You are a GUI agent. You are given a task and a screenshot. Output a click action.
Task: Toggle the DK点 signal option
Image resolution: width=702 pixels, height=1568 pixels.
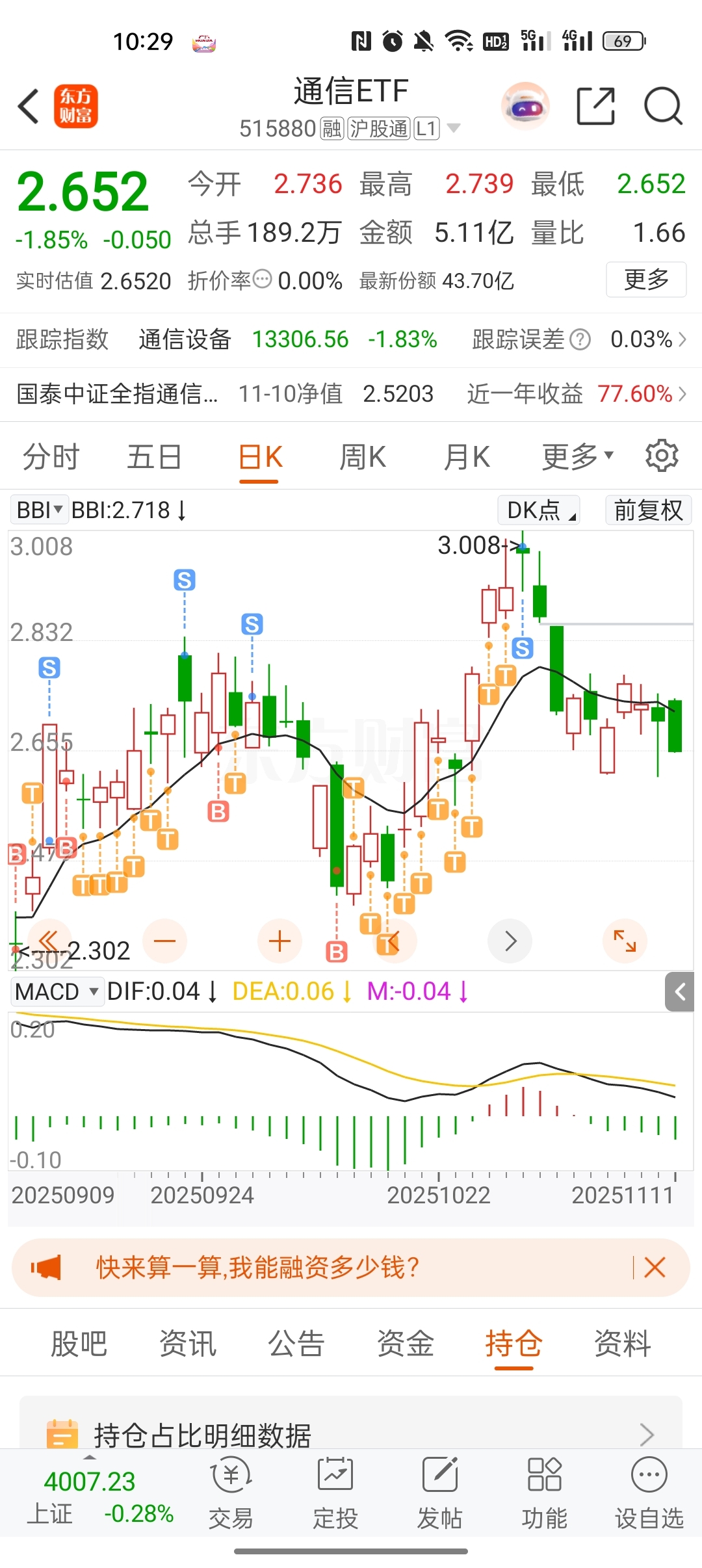click(539, 510)
